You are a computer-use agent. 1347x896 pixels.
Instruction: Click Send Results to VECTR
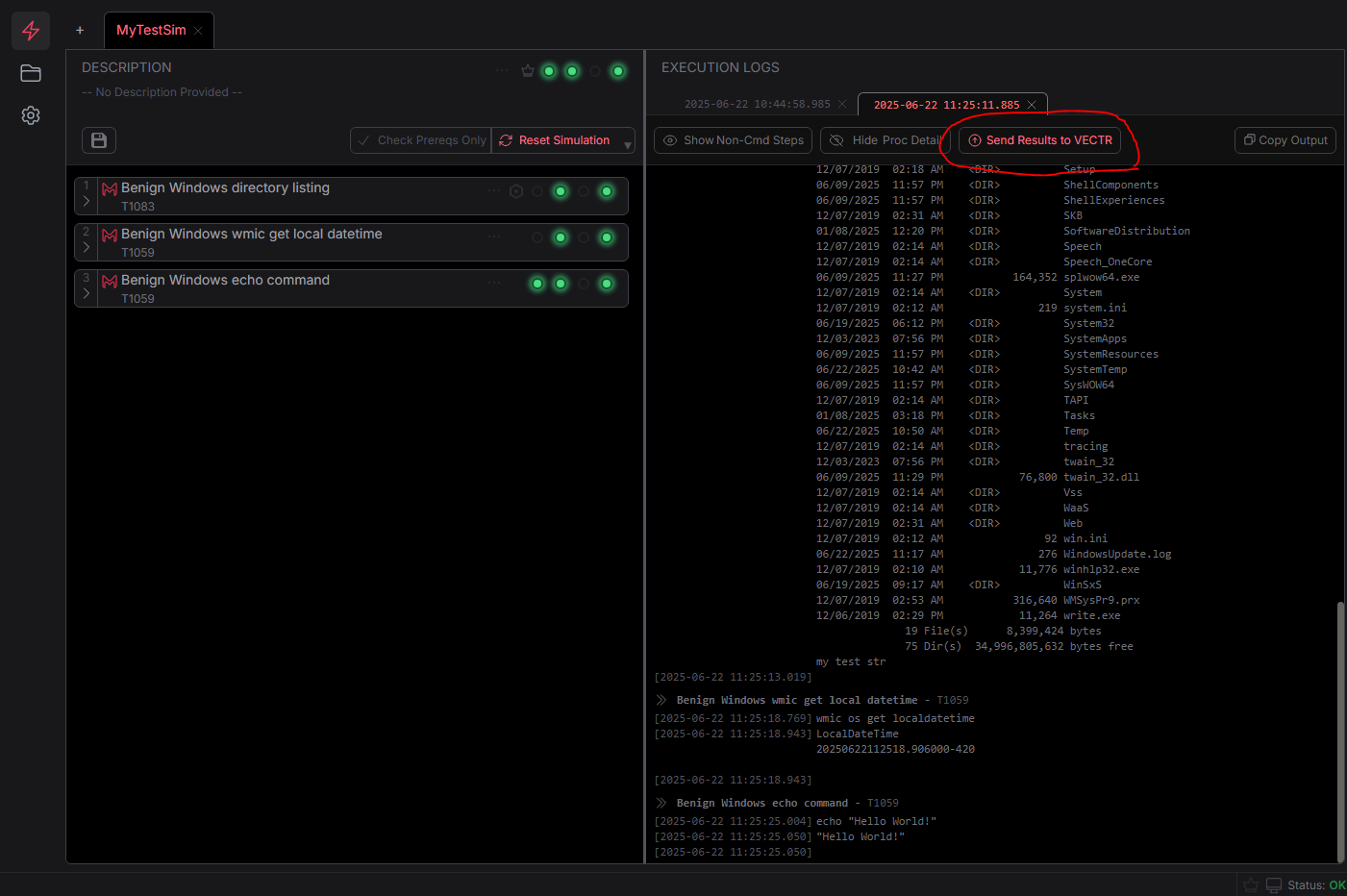pyautogui.click(x=1038, y=139)
